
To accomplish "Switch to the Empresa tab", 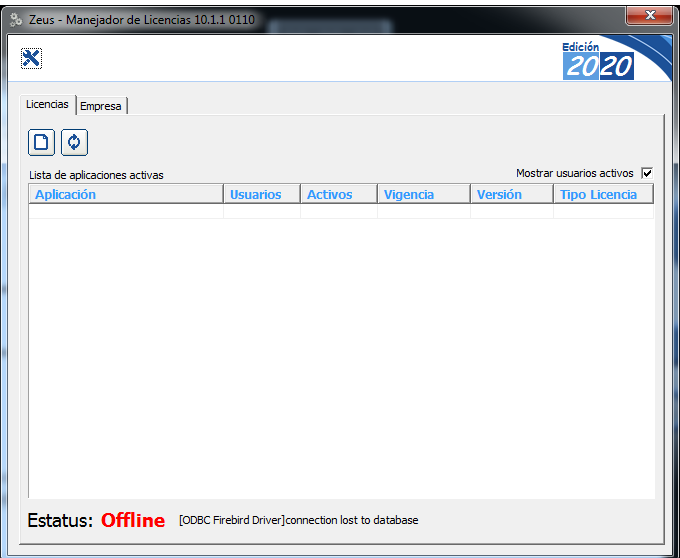I will [x=101, y=106].
